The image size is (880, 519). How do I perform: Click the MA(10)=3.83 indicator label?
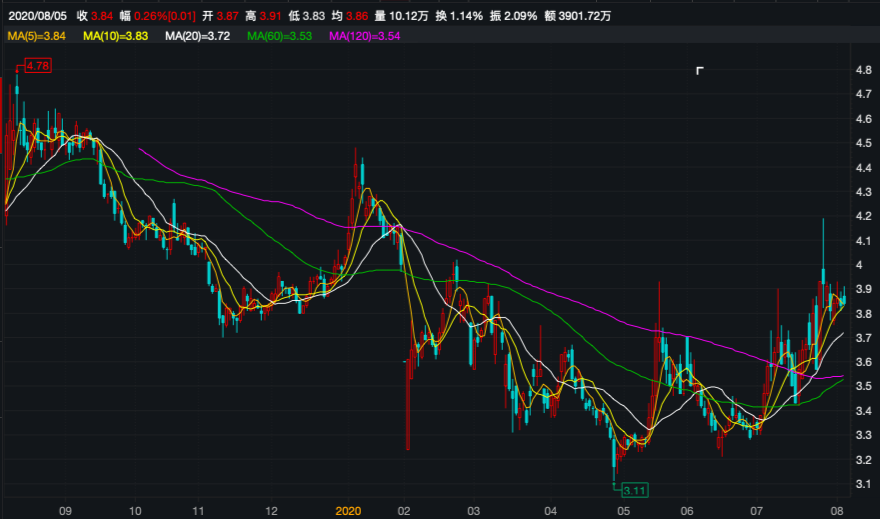coord(116,36)
